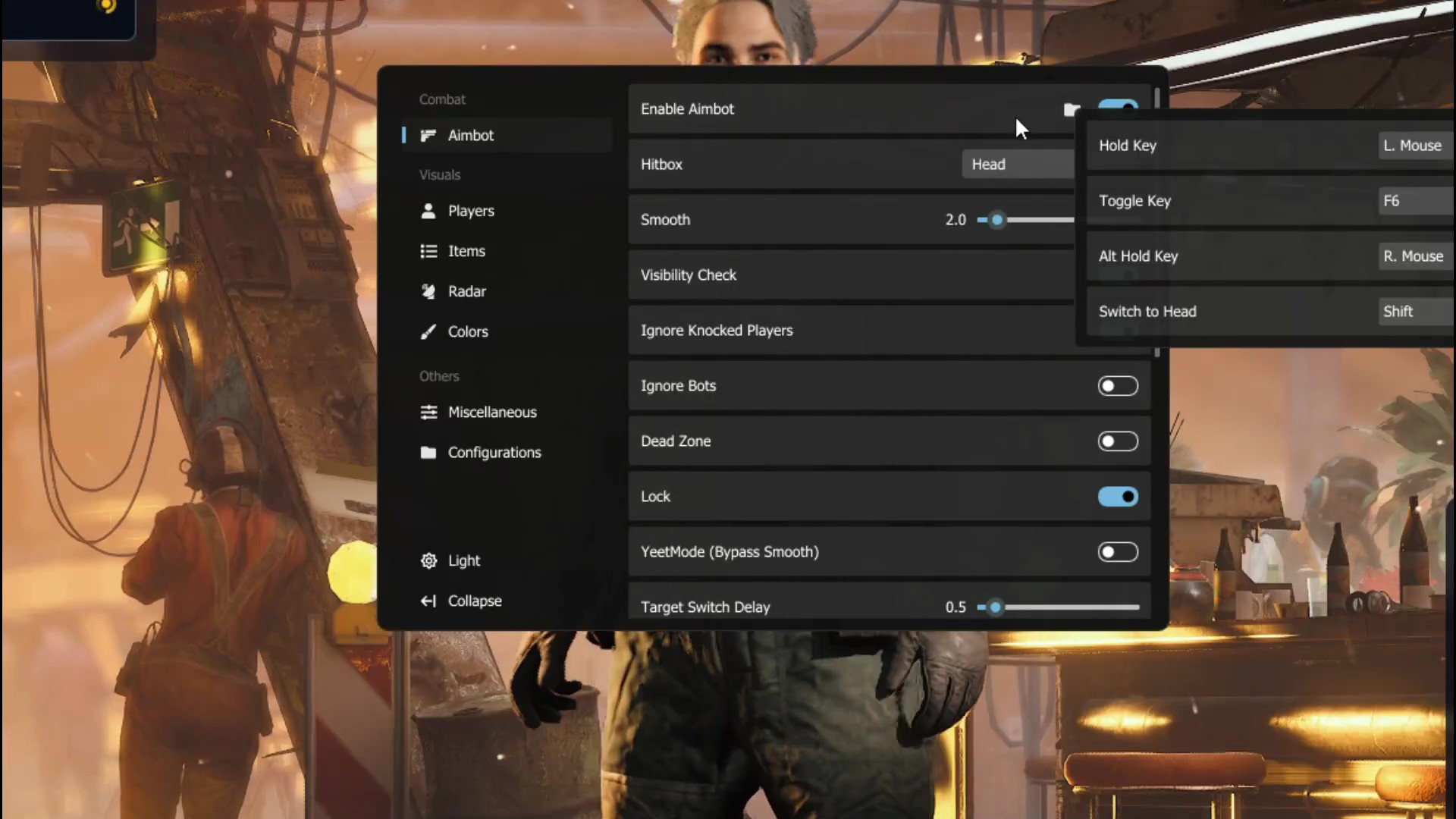Click the Colors brush icon
The width and height of the screenshot is (1456, 819).
tap(428, 331)
